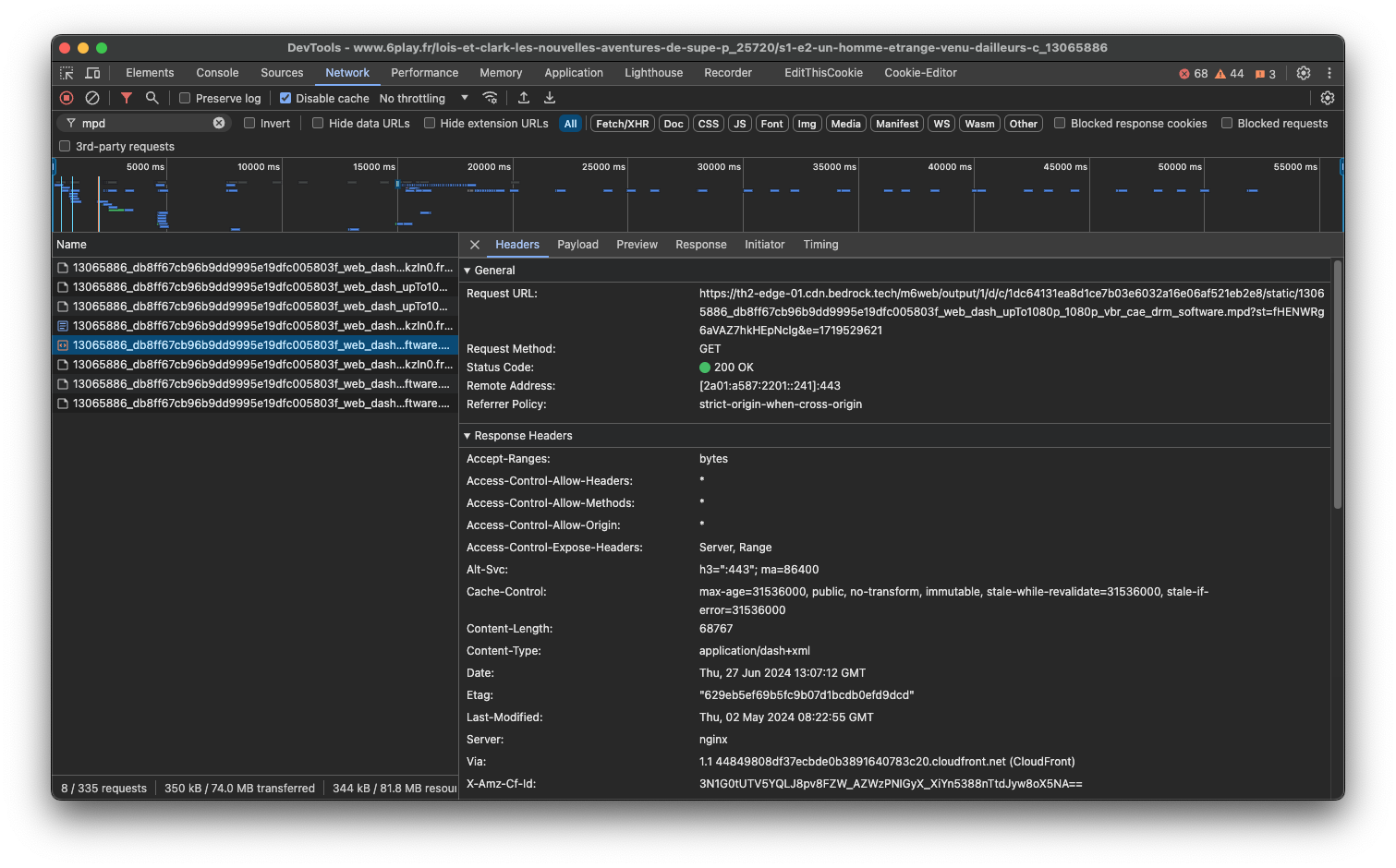Switch to the Console tab

[217, 73]
